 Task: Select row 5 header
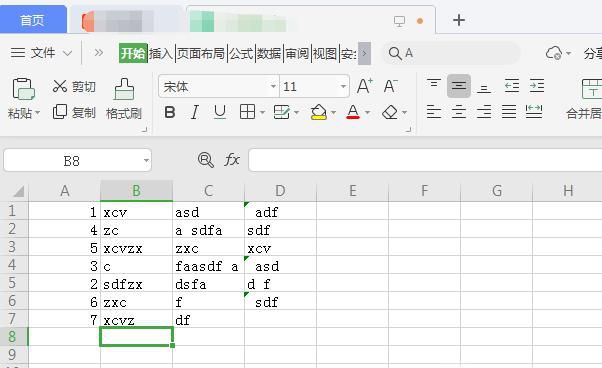pos(13,283)
